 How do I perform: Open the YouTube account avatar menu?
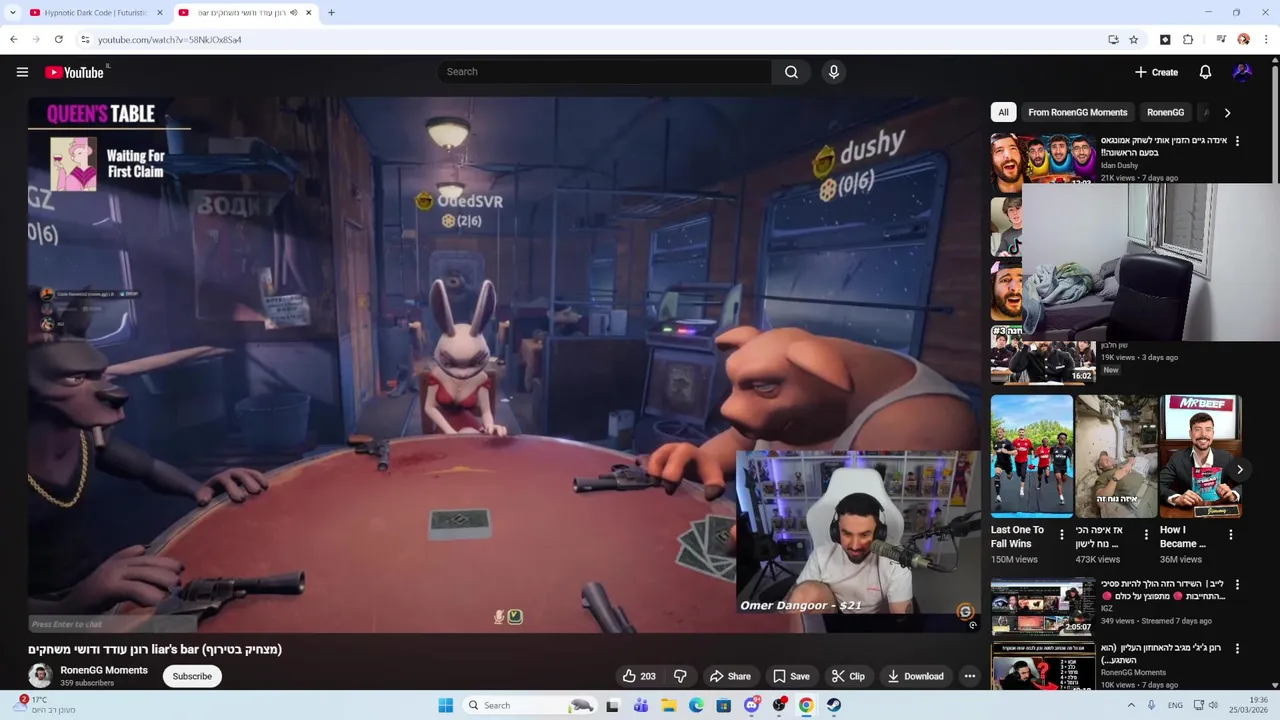[1242, 72]
